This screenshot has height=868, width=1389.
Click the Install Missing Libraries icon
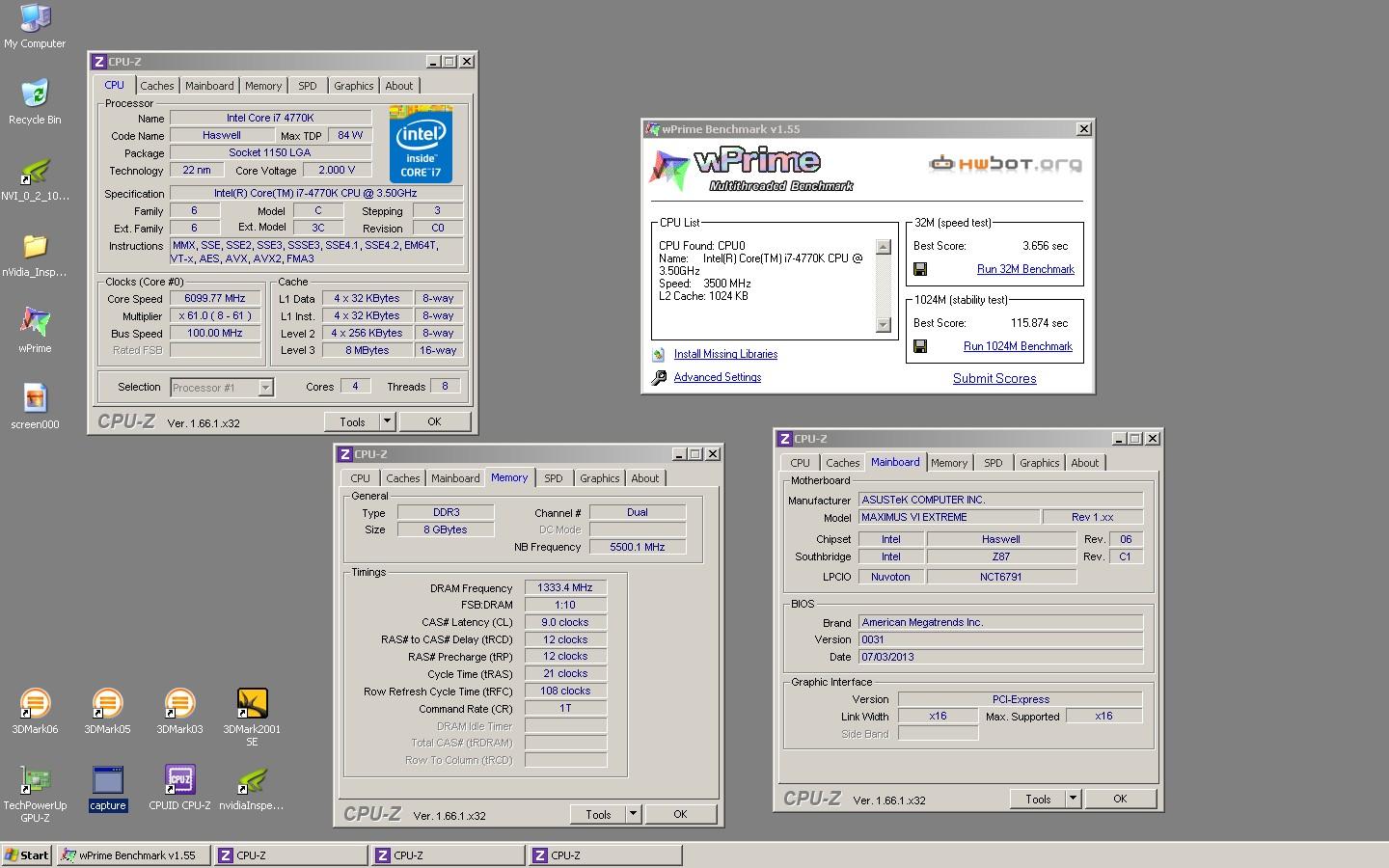[659, 354]
